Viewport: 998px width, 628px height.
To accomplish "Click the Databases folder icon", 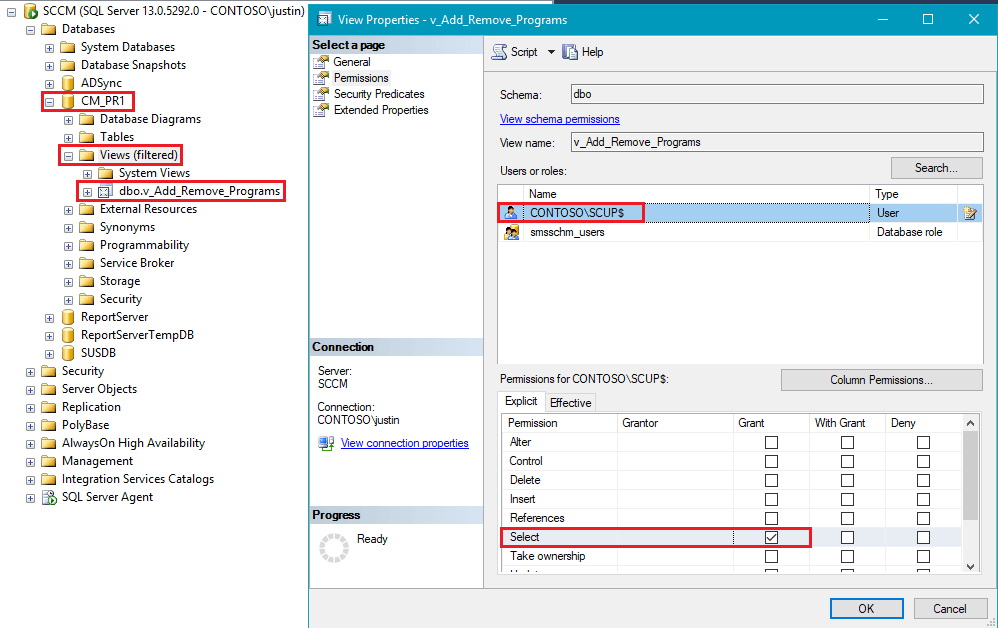I will pos(48,29).
